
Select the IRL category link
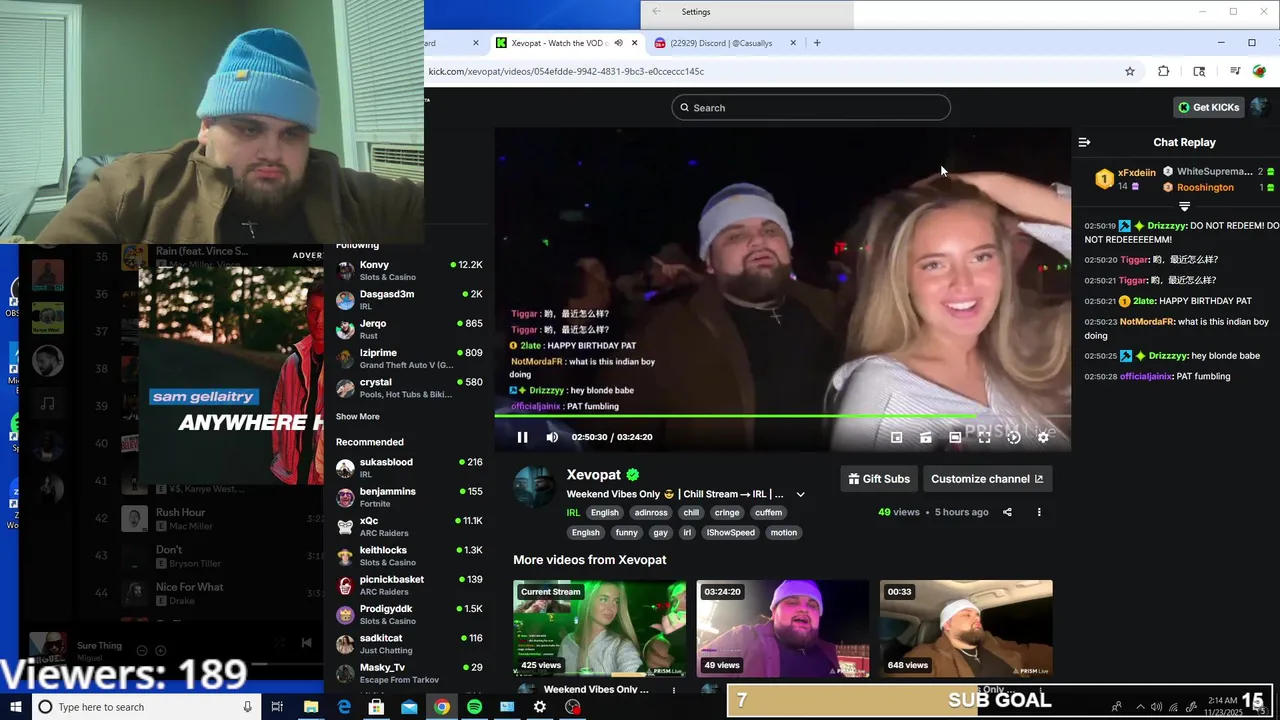pyautogui.click(x=573, y=513)
